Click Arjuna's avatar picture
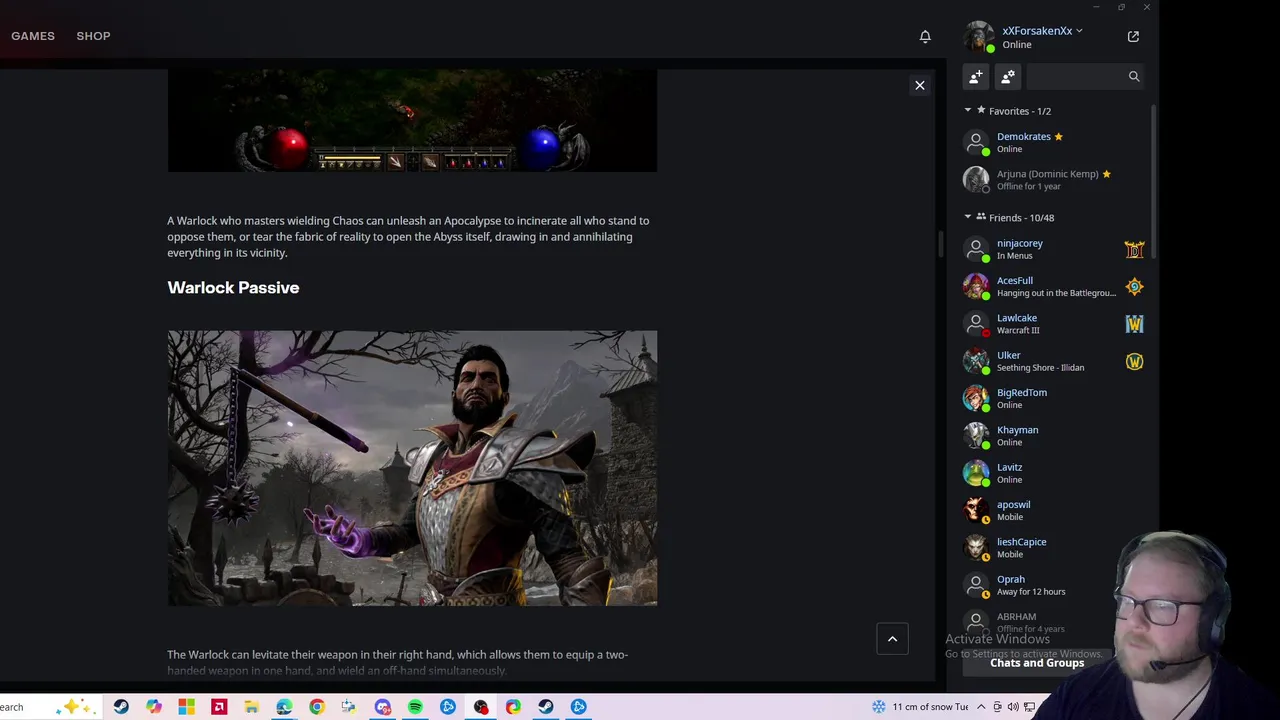 (976, 180)
